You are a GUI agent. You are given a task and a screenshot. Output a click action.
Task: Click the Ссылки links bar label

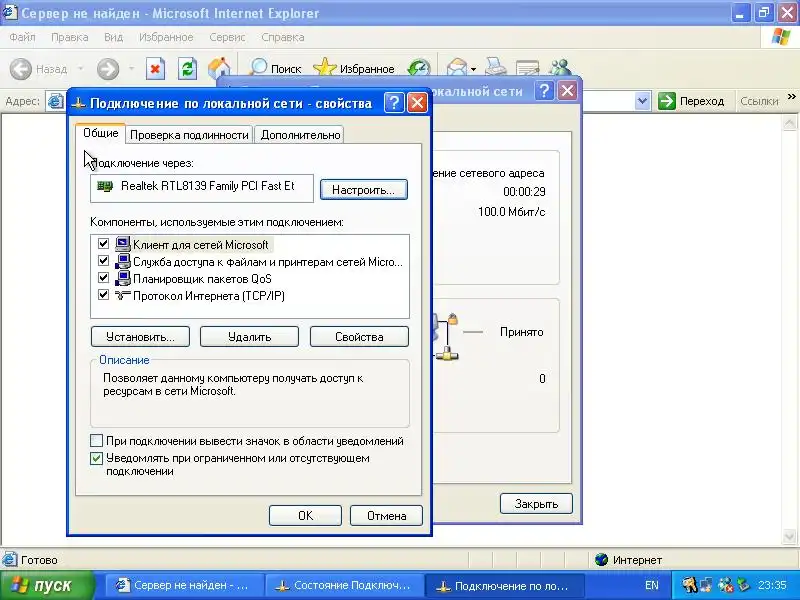point(759,102)
